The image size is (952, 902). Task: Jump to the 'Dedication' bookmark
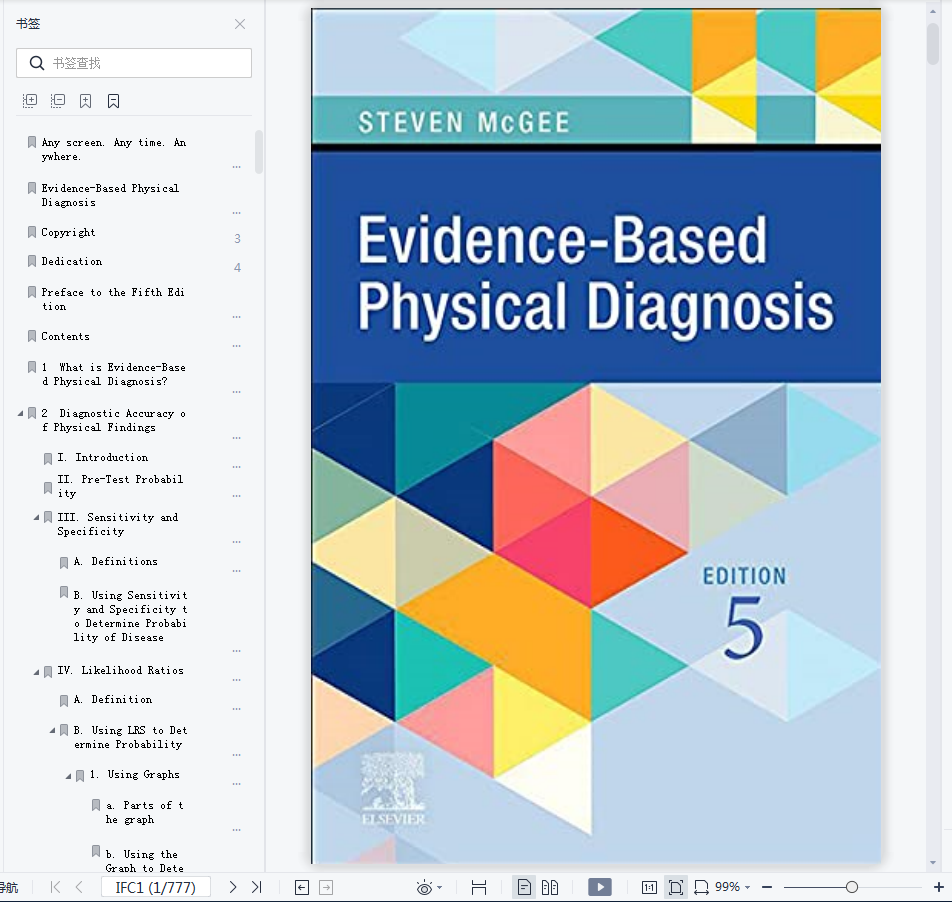pos(72,262)
